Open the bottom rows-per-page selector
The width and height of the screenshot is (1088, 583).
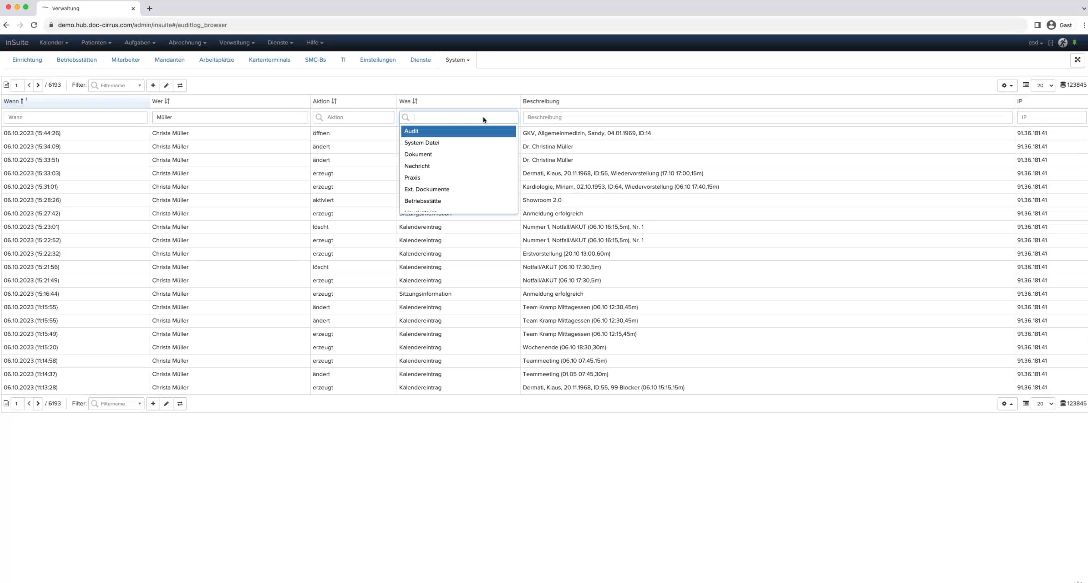click(x=1044, y=403)
